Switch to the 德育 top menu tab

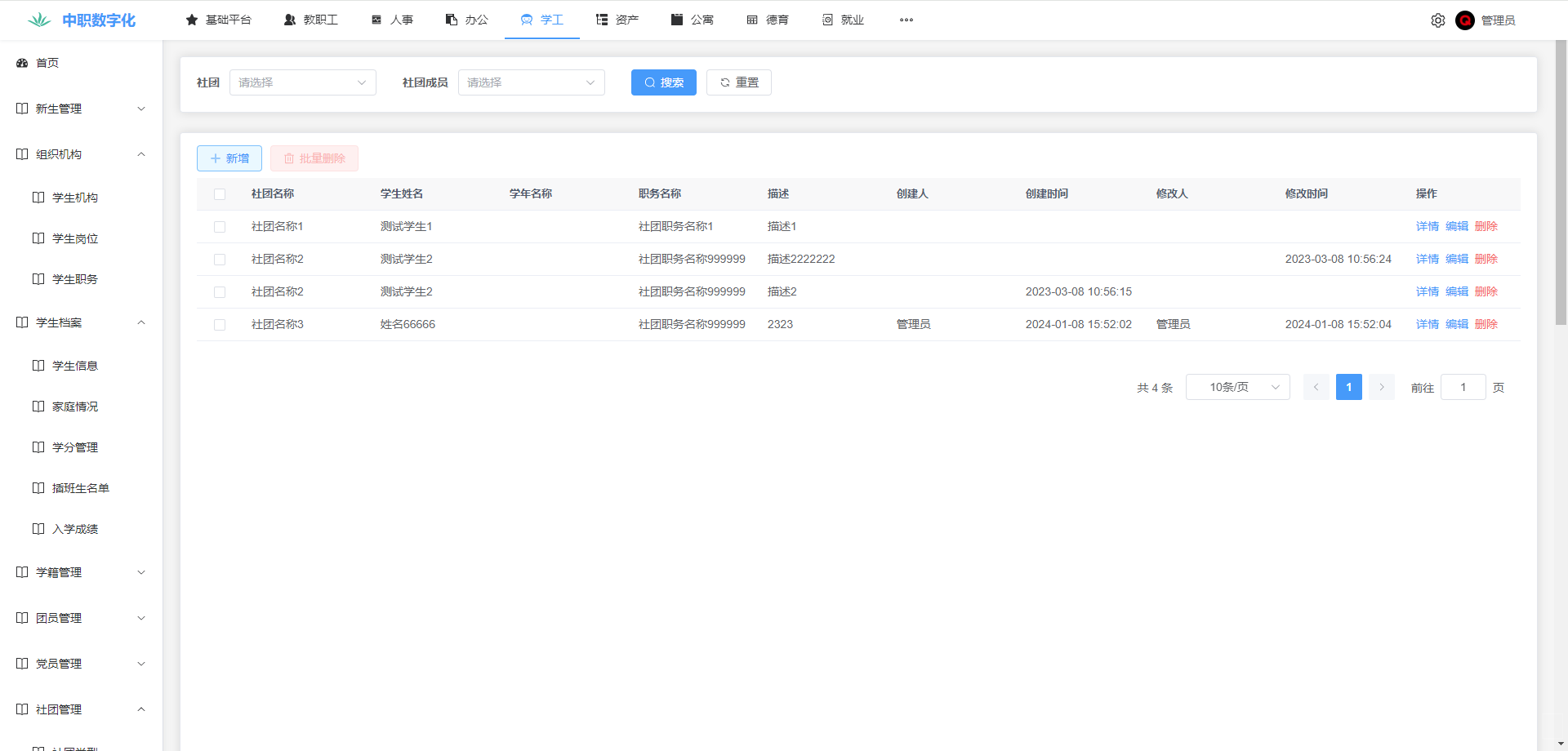[x=768, y=20]
